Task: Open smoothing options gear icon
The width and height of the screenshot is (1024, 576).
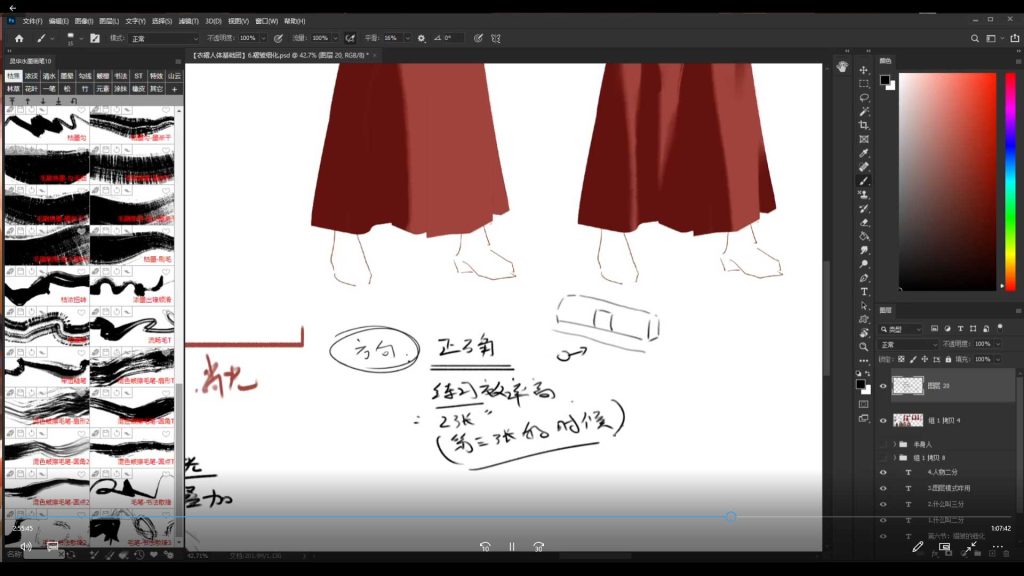Action: pos(421,39)
